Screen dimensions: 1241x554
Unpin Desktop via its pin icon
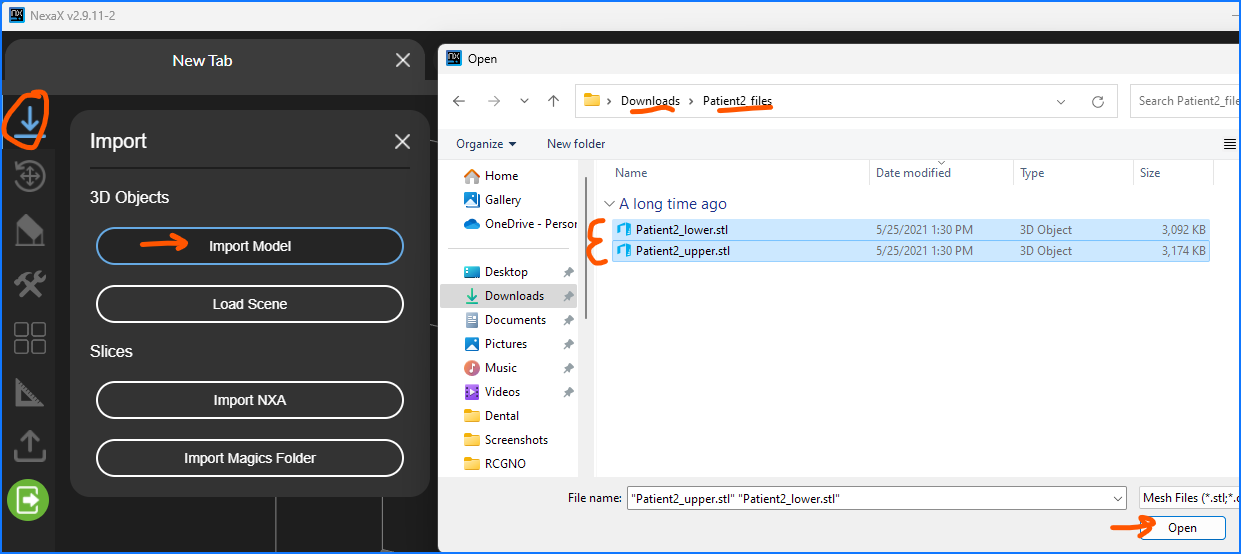(568, 272)
